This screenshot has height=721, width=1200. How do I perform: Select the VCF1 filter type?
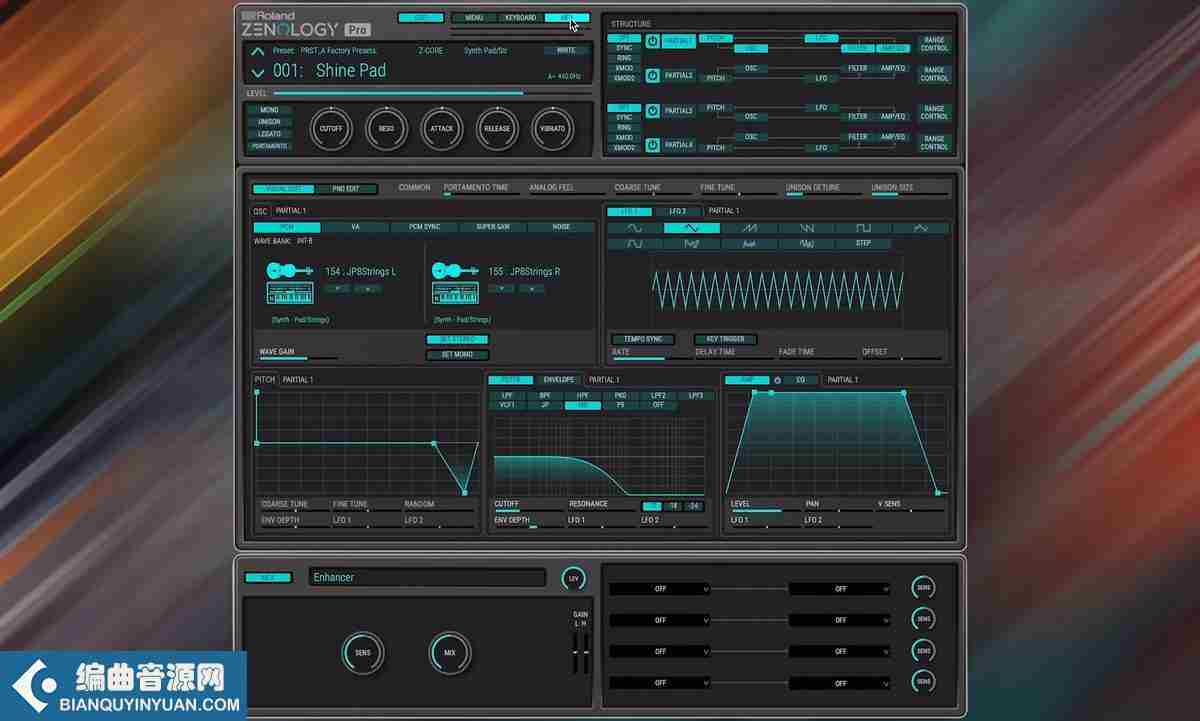pyautogui.click(x=507, y=405)
